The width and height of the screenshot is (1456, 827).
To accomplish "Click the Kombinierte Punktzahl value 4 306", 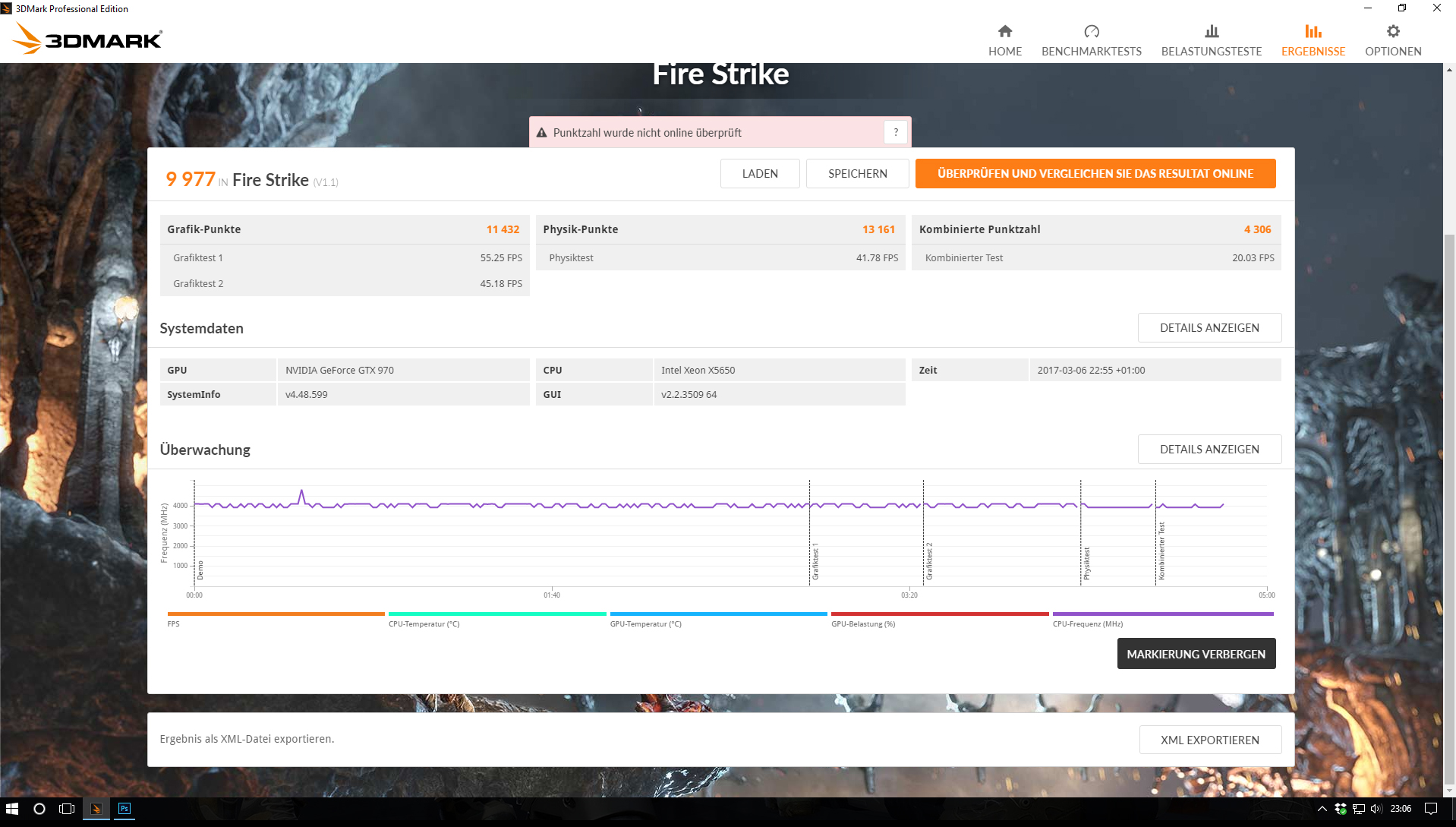I will (1257, 229).
